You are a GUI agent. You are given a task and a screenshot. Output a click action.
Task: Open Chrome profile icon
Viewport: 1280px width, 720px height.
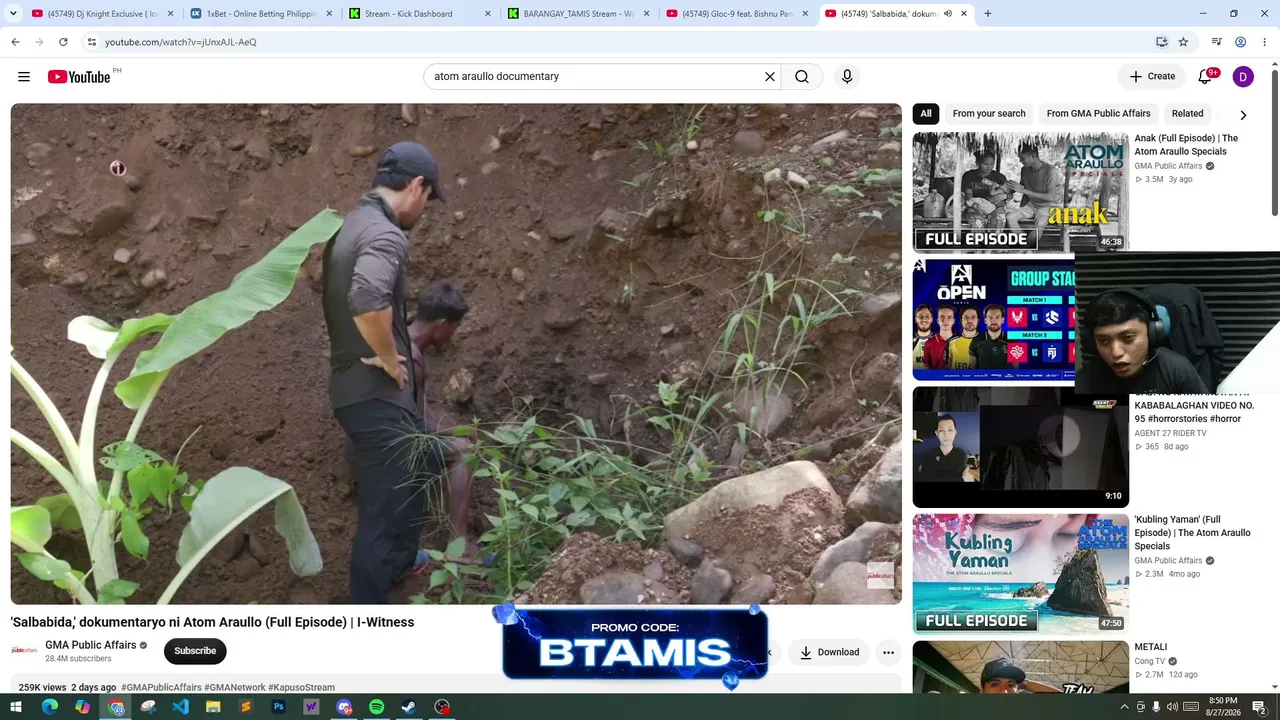[x=1241, y=42]
